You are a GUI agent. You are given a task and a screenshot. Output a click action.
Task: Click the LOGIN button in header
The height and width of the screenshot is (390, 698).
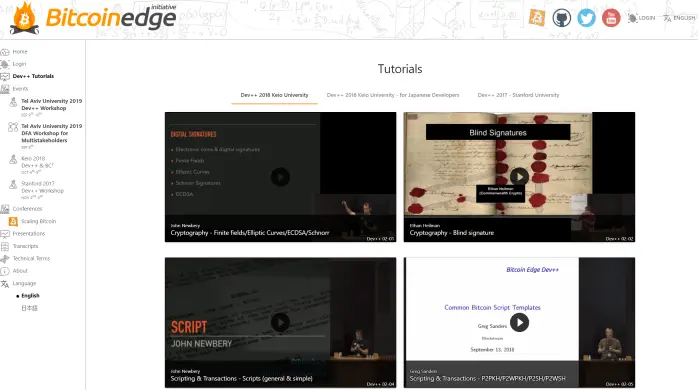point(641,18)
